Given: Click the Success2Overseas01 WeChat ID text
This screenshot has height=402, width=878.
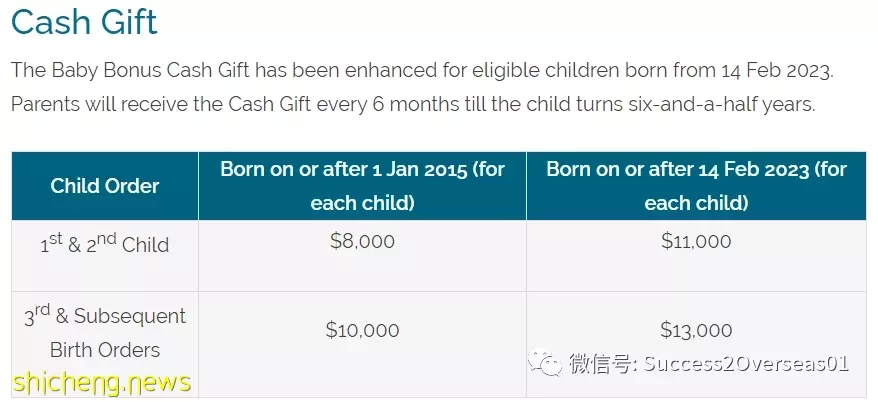Looking at the screenshot, I should (746, 364).
